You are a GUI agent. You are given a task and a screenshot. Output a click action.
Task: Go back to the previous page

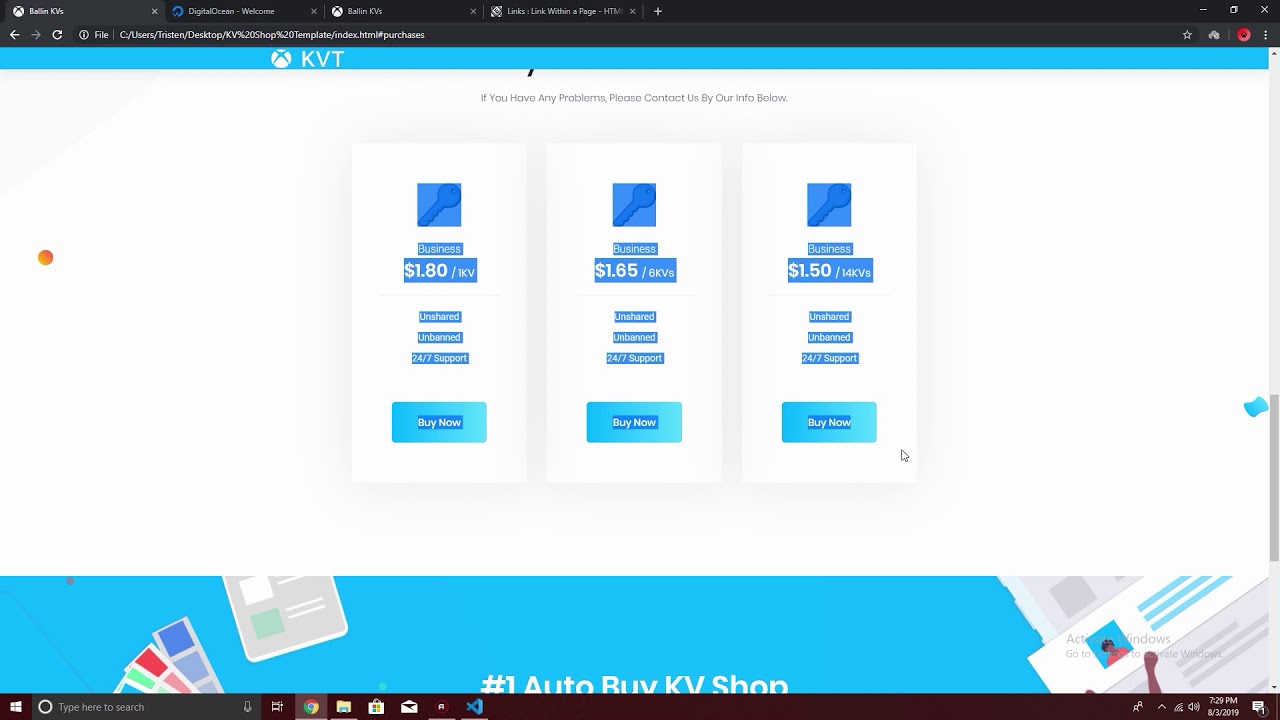pos(14,34)
